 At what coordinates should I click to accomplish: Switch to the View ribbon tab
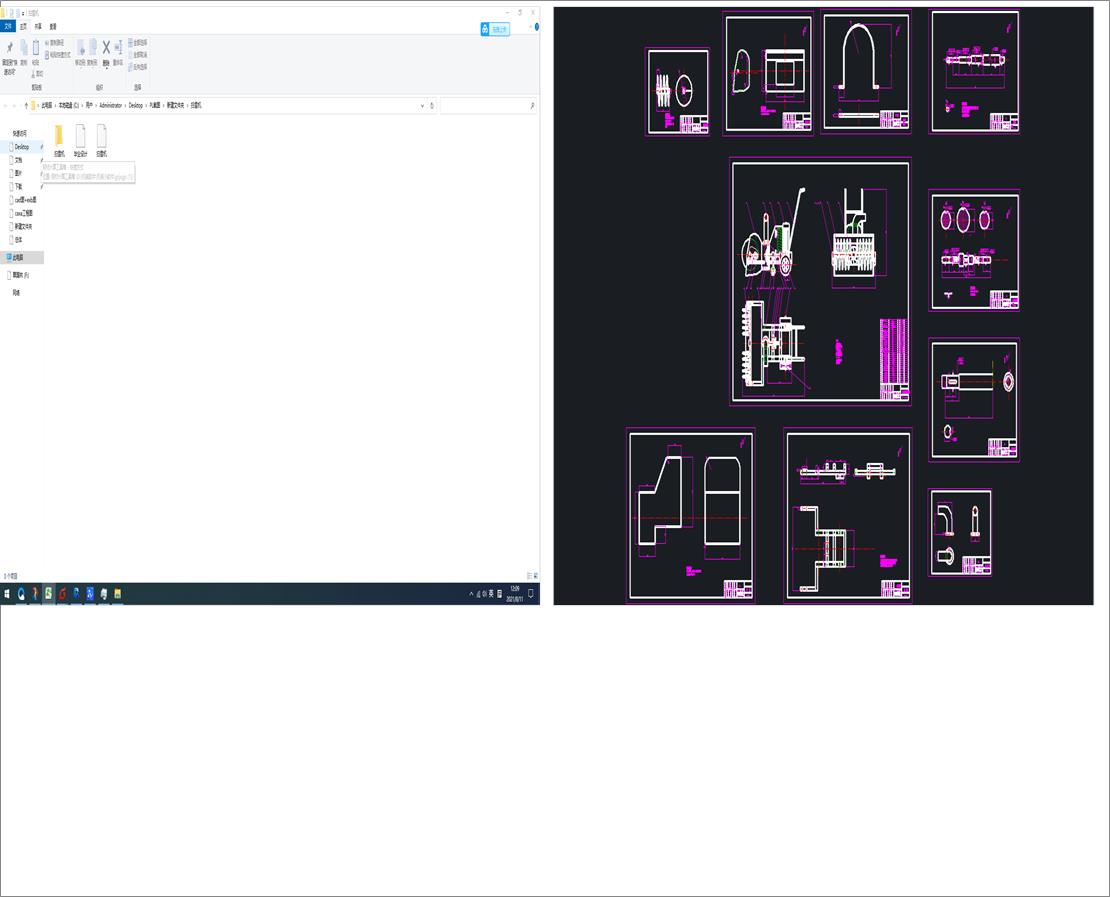(53, 27)
